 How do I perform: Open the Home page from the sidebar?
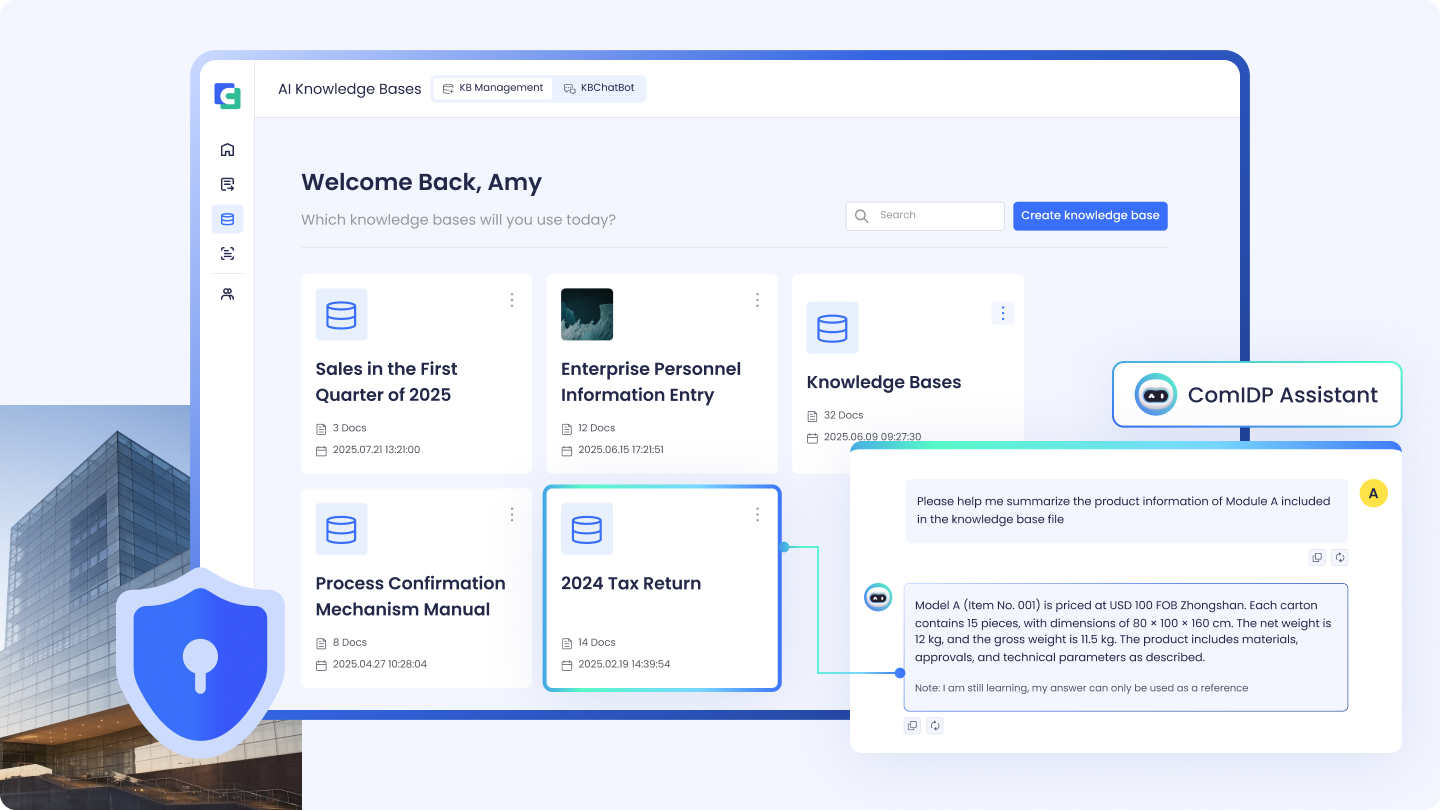click(x=227, y=148)
